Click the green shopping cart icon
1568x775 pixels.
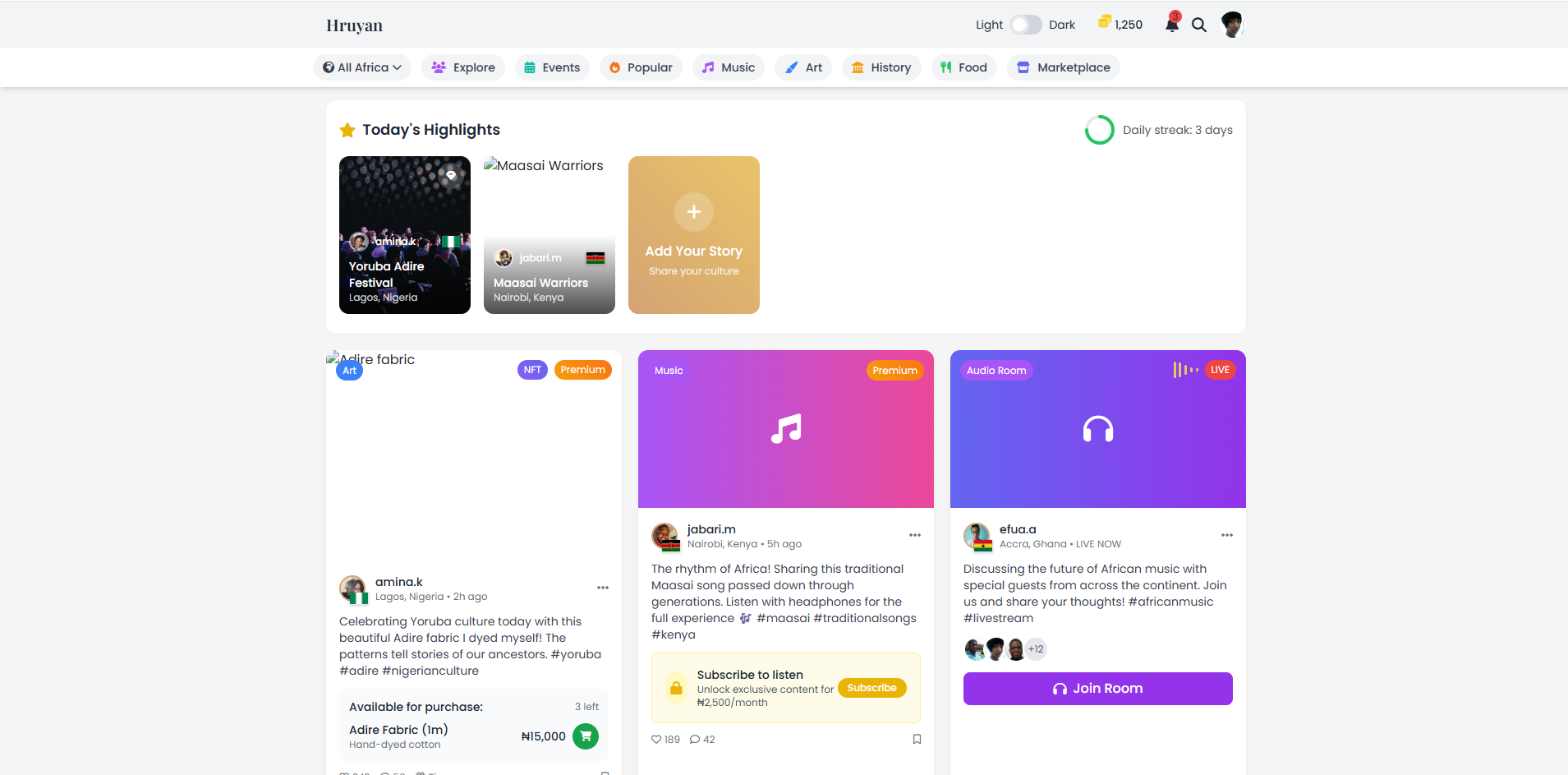(x=586, y=736)
